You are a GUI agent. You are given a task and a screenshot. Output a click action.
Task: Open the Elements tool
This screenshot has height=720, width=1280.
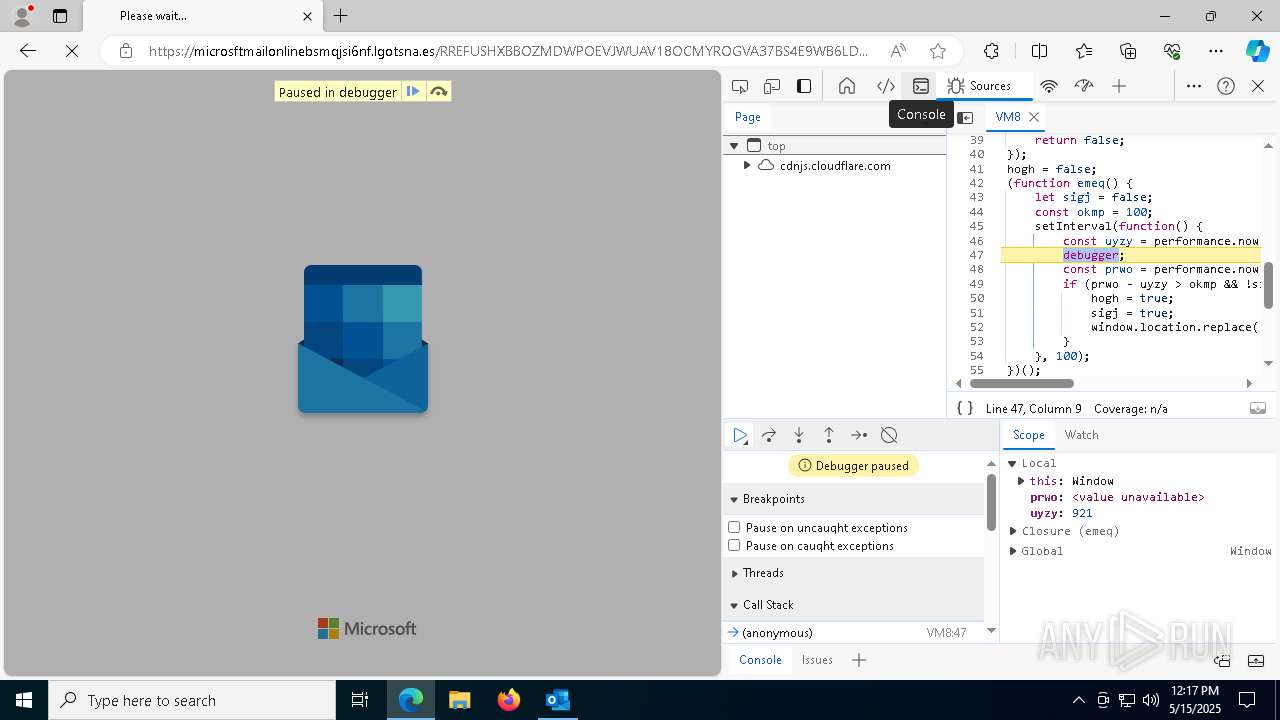pos(885,86)
